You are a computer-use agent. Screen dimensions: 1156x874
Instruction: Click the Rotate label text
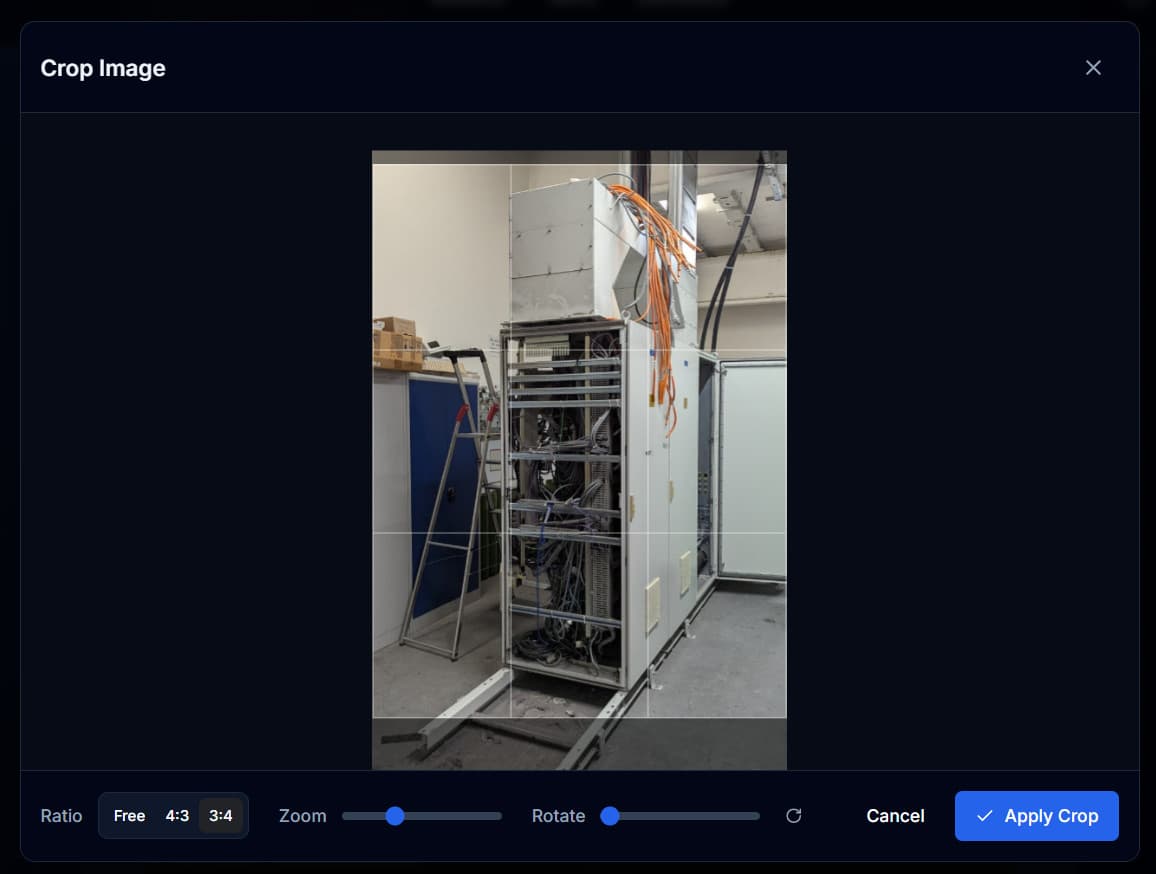pyautogui.click(x=558, y=816)
